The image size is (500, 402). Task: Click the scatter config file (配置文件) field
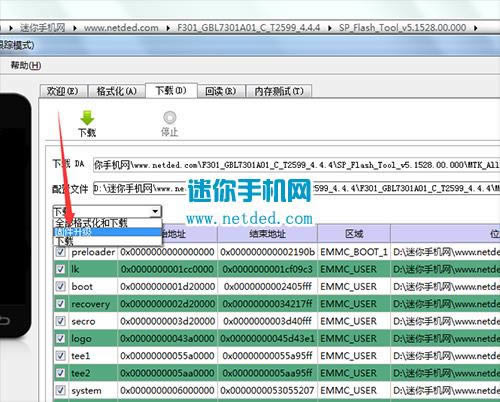(296, 189)
